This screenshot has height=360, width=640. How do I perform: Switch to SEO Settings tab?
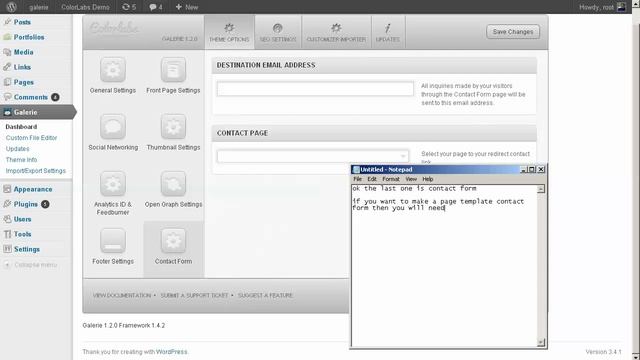[278, 32]
